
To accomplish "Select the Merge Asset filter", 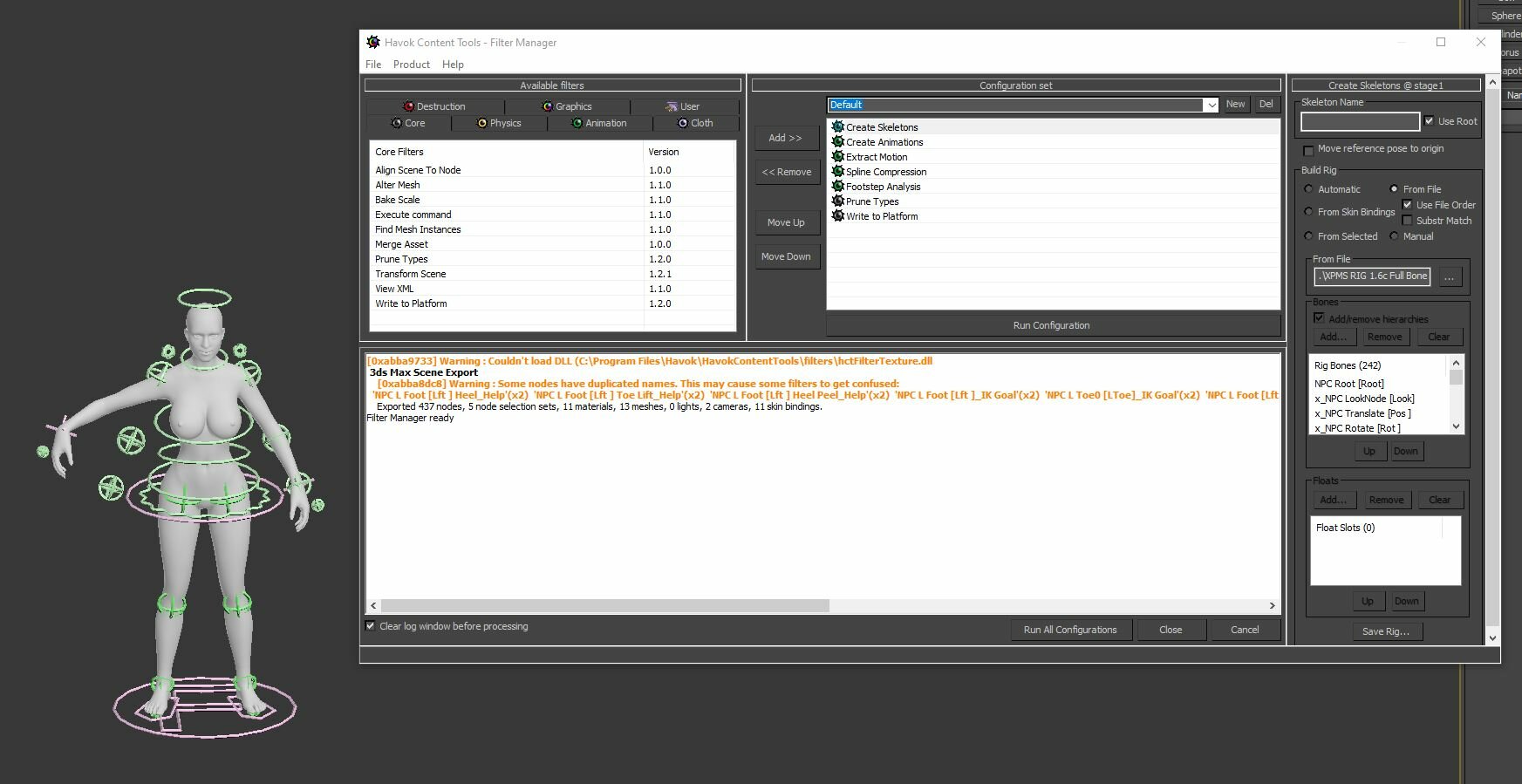I will pos(401,244).
